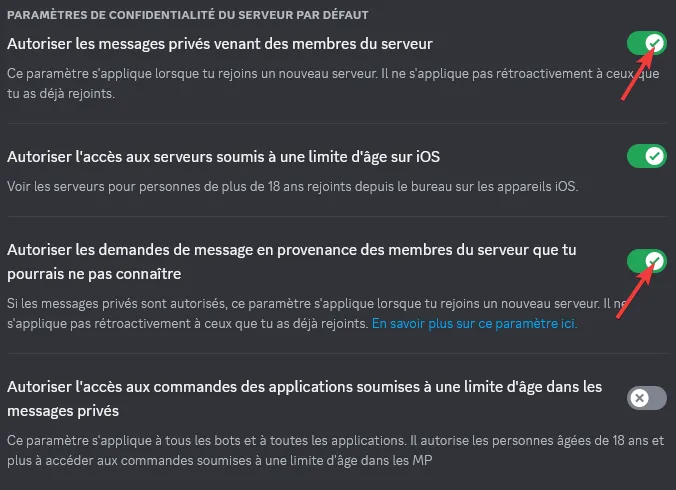The width and height of the screenshot is (676, 490).
Task: Click the "Paramètres de confidentialité du serveur par défaut" header
Action: pyautogui.click(x=190, y=15)
